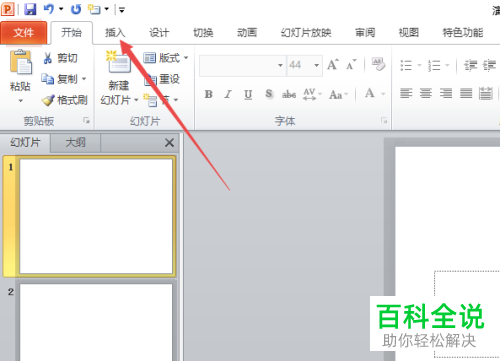Image resolution: width=500 pixels, height=361 pixels.
Task: Increase font size with large A icon
Action: [333, 65]
